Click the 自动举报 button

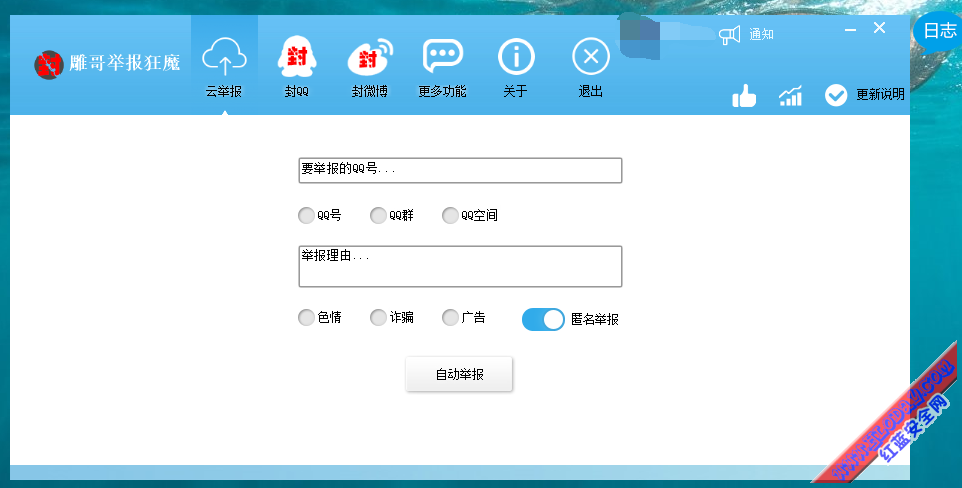459,374
